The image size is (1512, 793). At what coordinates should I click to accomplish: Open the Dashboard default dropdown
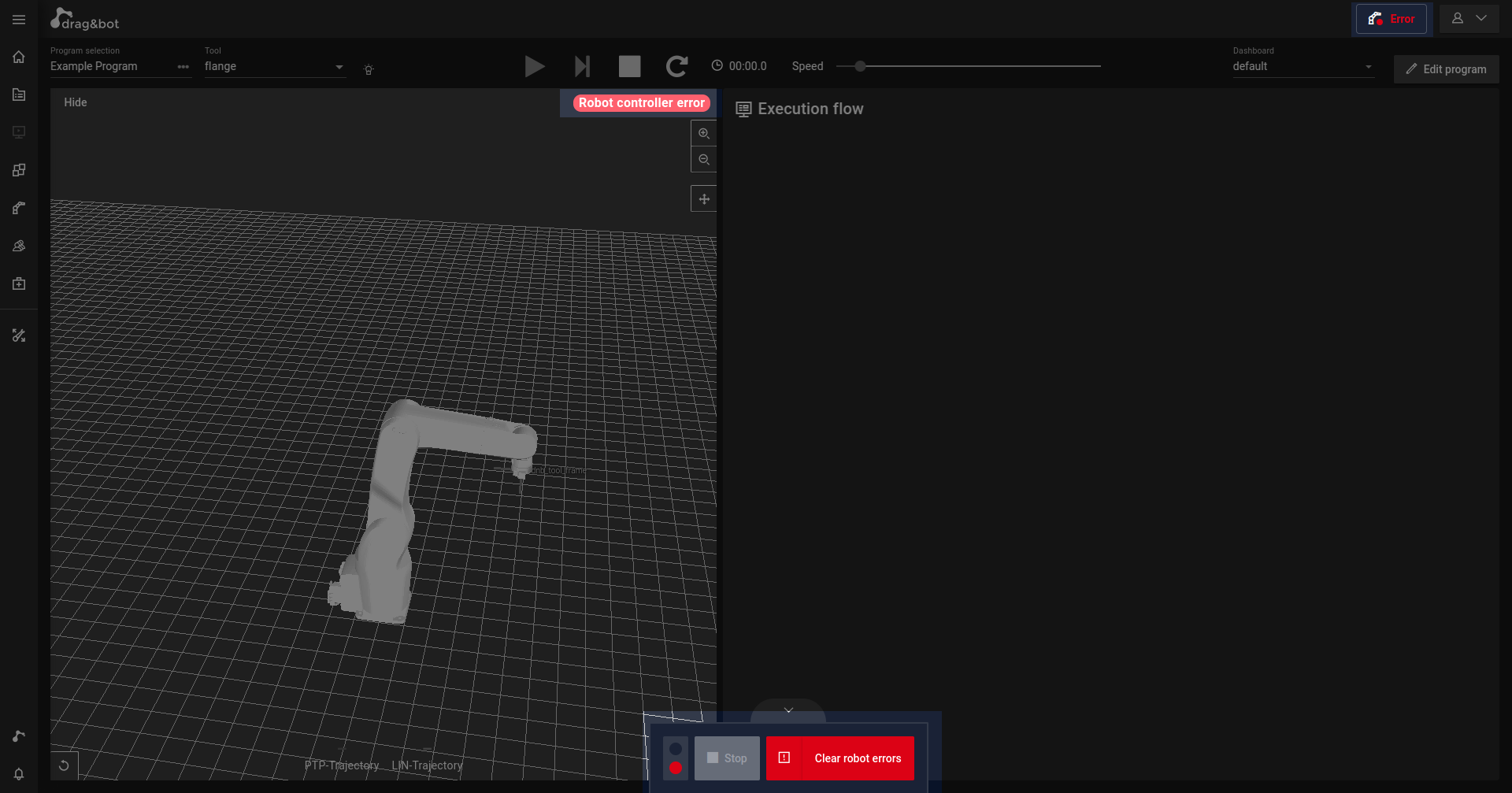click(x=1303, y=67)
